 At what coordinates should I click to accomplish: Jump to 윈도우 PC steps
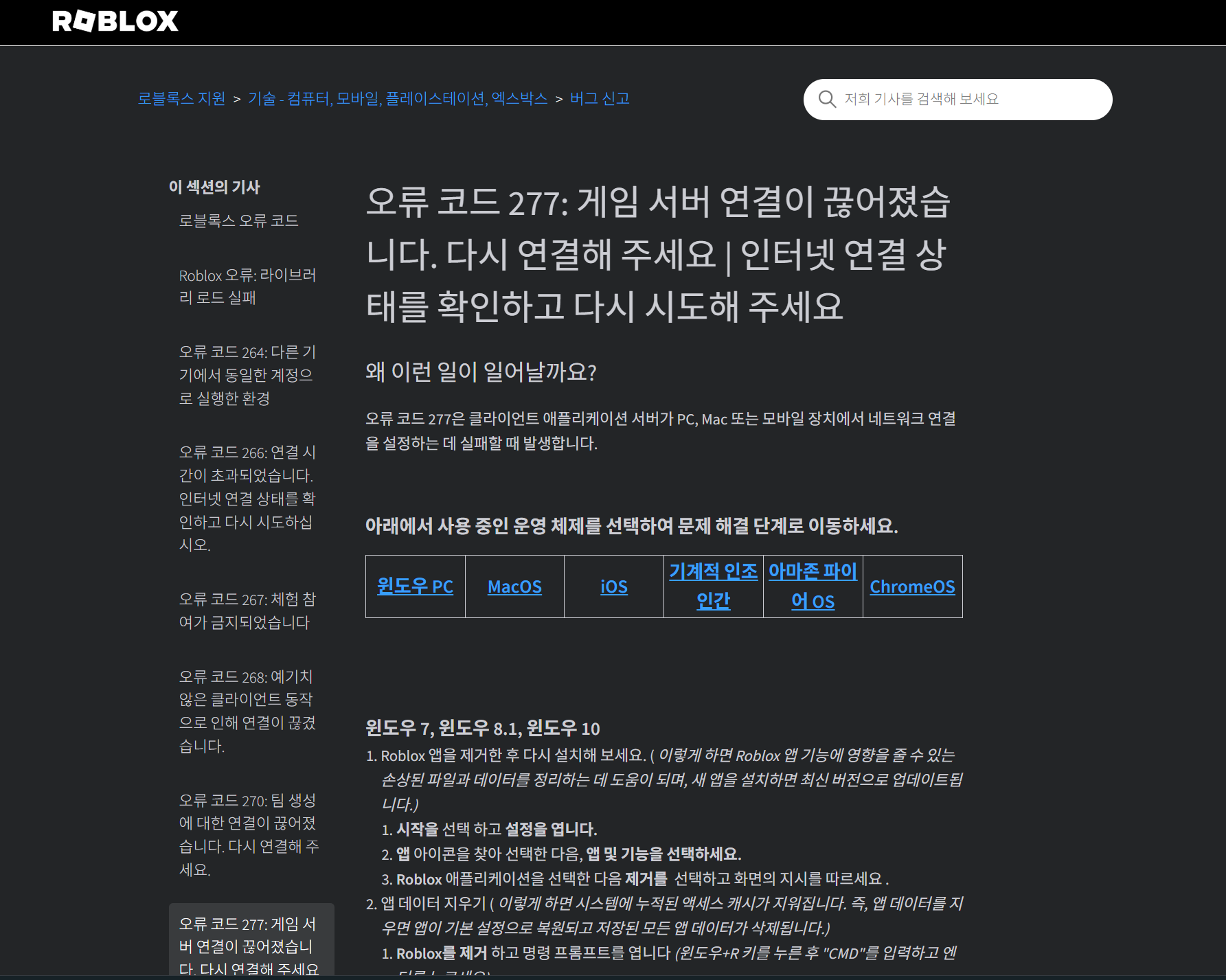pos(415,586)
